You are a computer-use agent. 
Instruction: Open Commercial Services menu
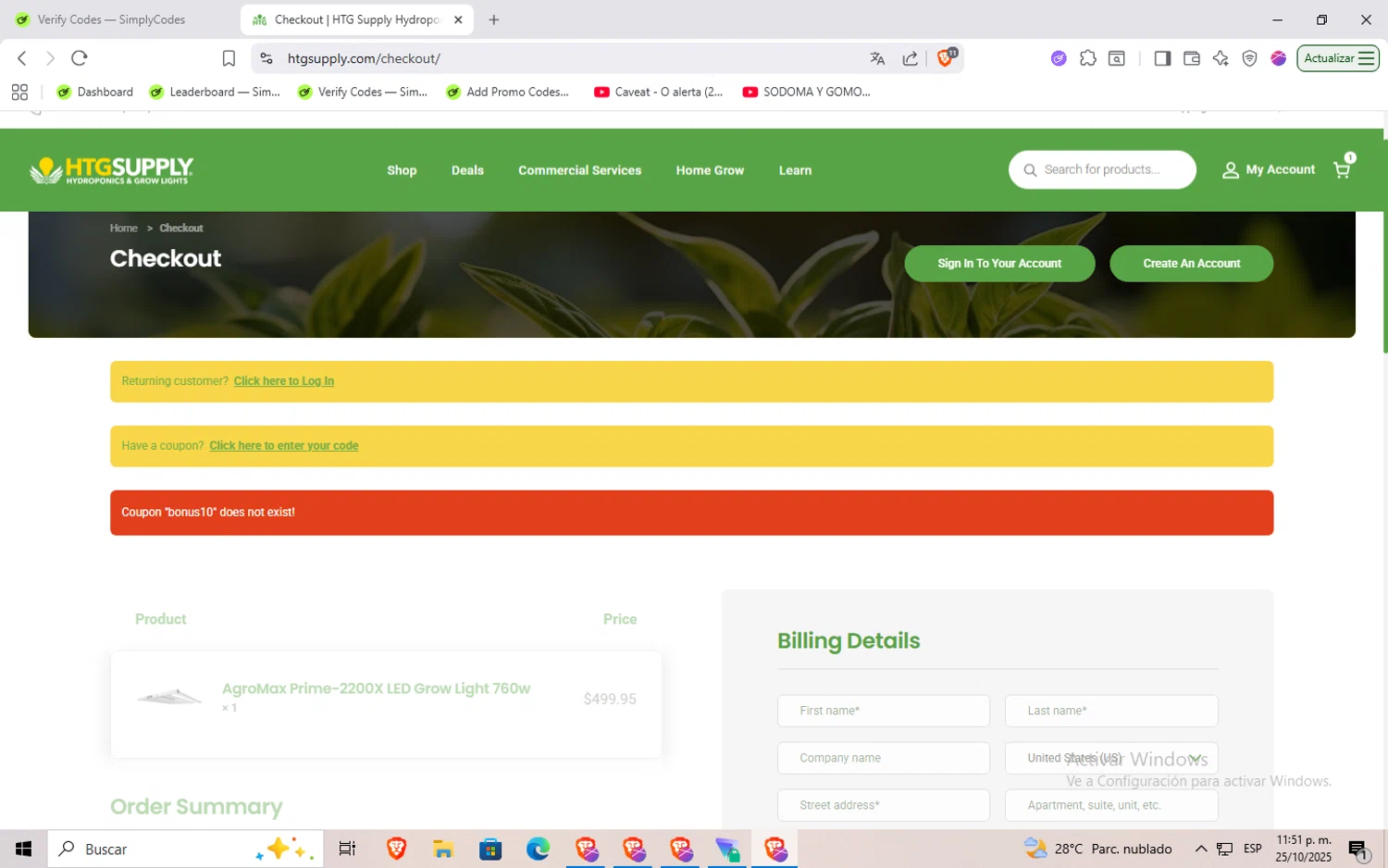[x=579, y=170]
